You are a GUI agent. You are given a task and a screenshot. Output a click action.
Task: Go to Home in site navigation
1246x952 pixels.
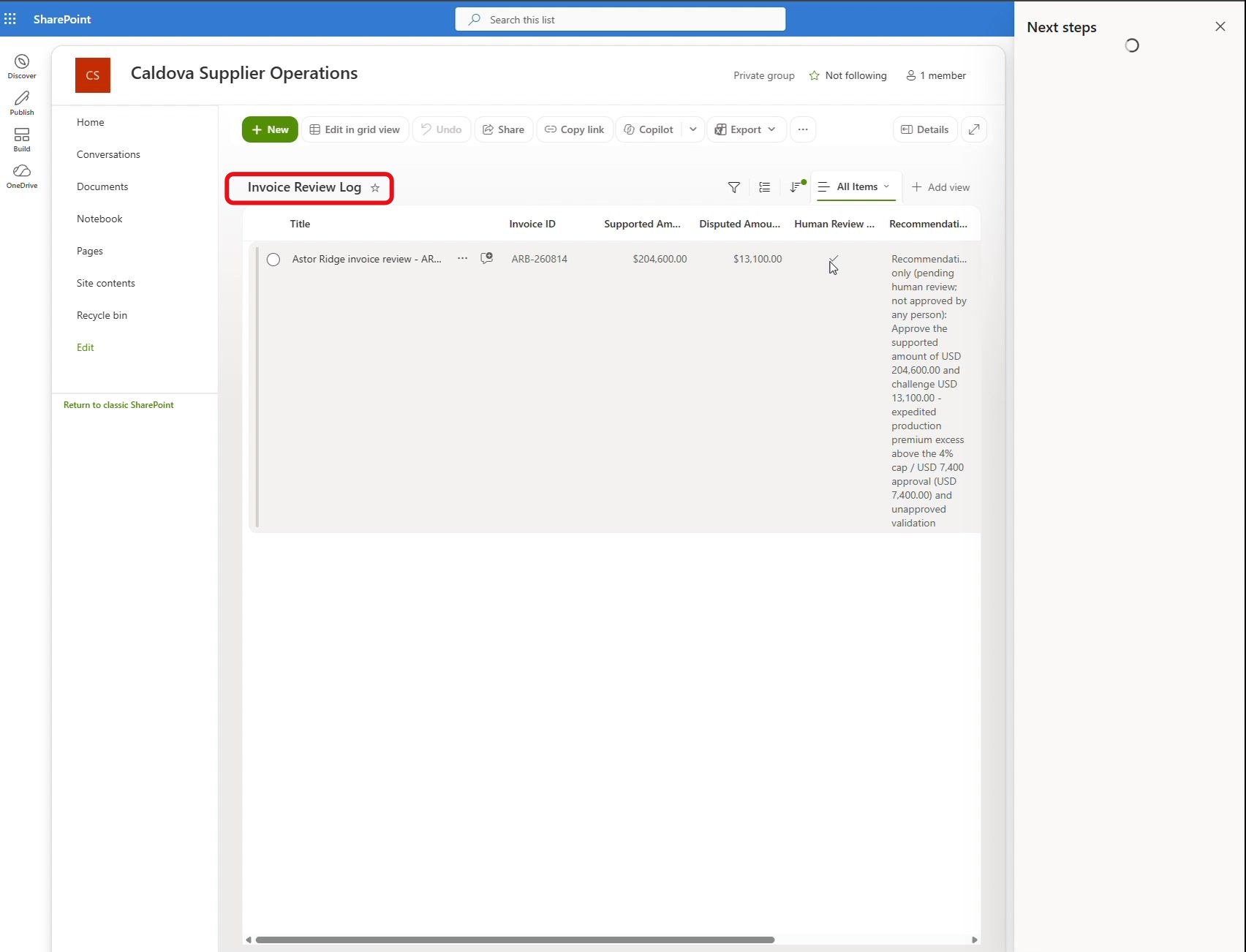(x=91, y=122)
